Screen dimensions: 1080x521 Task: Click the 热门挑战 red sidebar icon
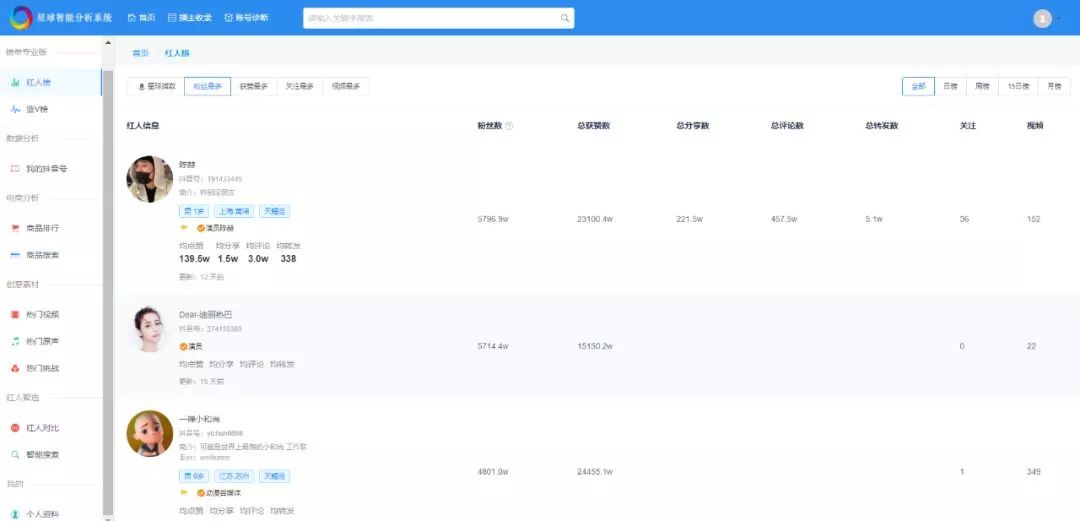(x=15, y=369)
